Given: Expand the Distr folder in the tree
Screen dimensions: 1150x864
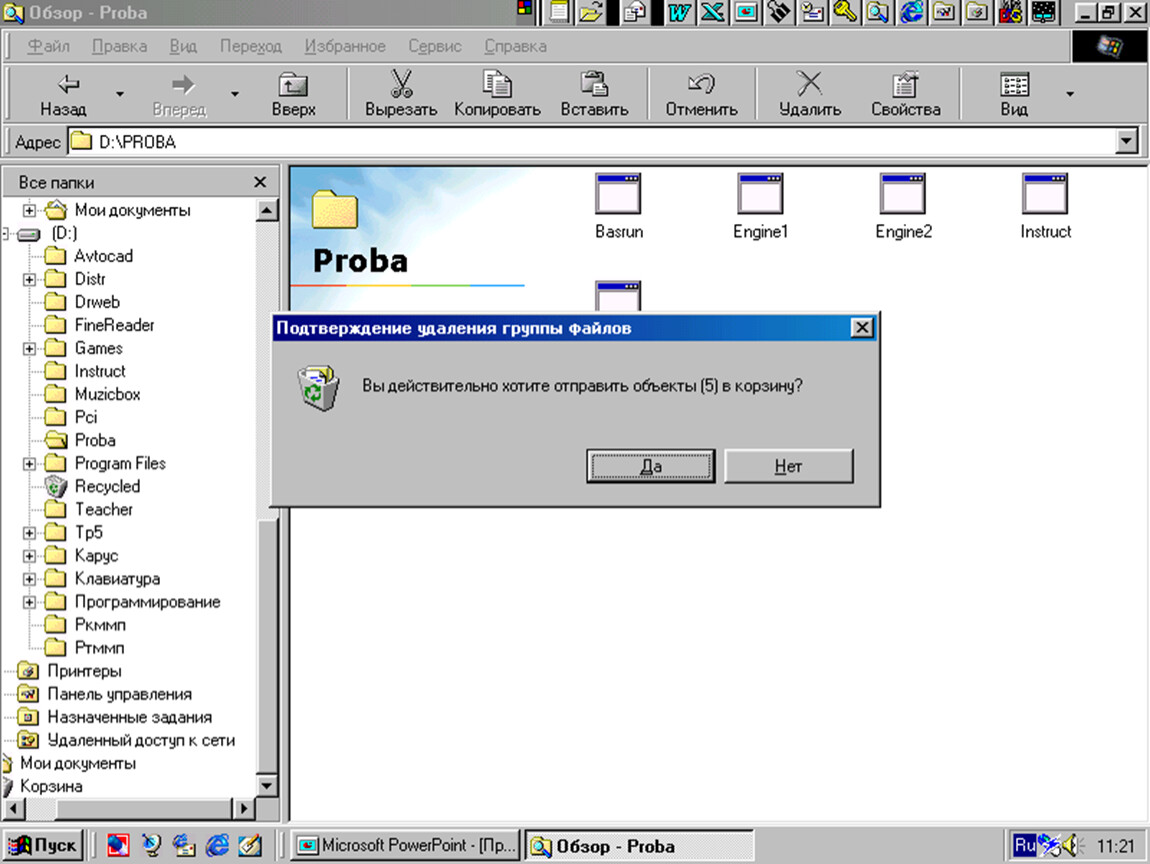Looking at the screenshot, I should point(29,279).
